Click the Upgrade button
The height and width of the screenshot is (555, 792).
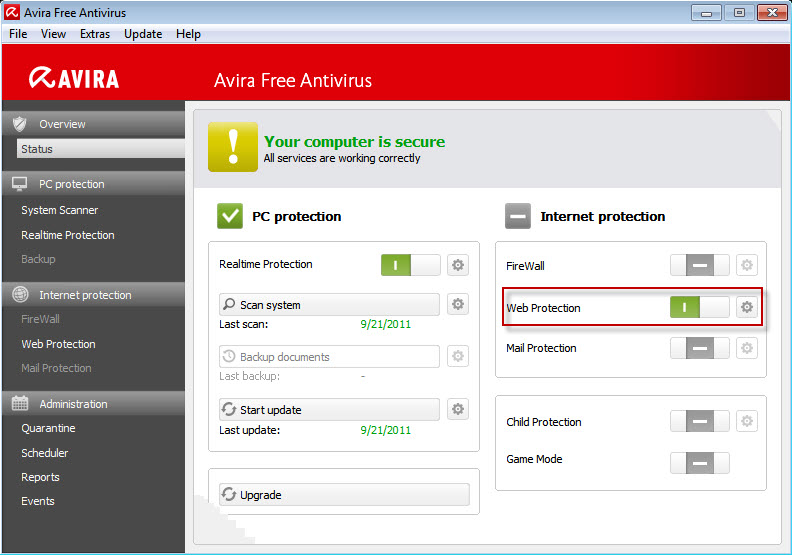tap(344, 494)
